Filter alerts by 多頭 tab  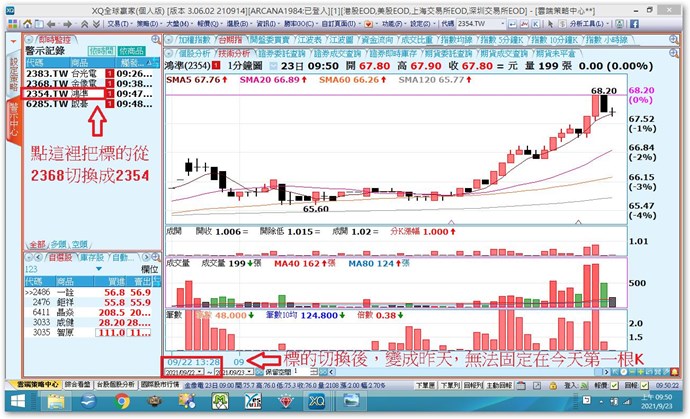pos(58,244)
